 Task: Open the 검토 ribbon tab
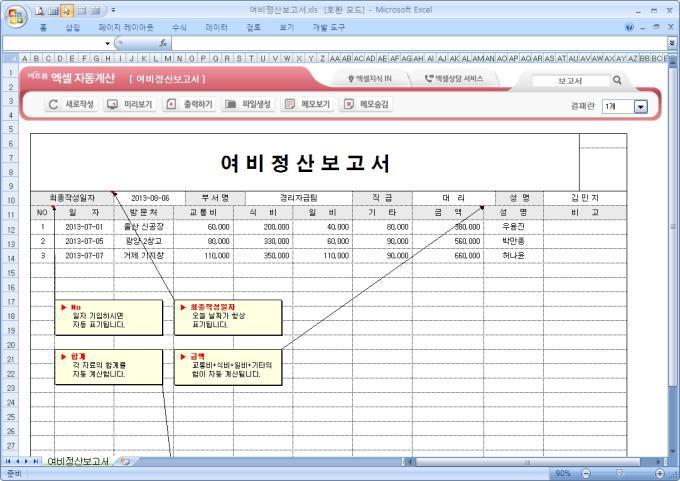pos(254,27)
